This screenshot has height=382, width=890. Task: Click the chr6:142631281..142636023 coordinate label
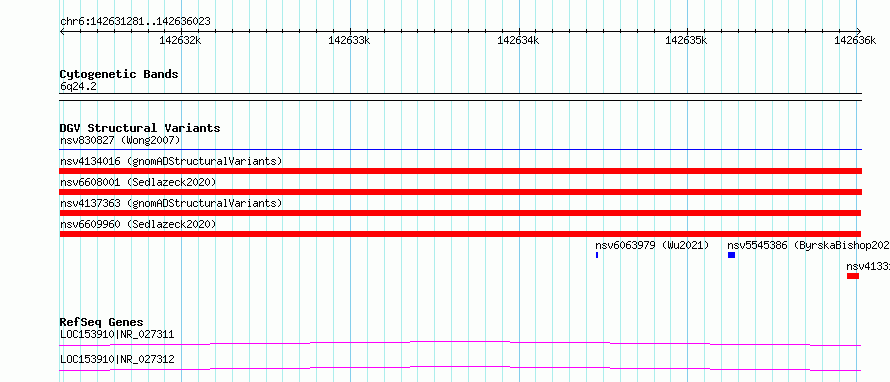(135, 22)
